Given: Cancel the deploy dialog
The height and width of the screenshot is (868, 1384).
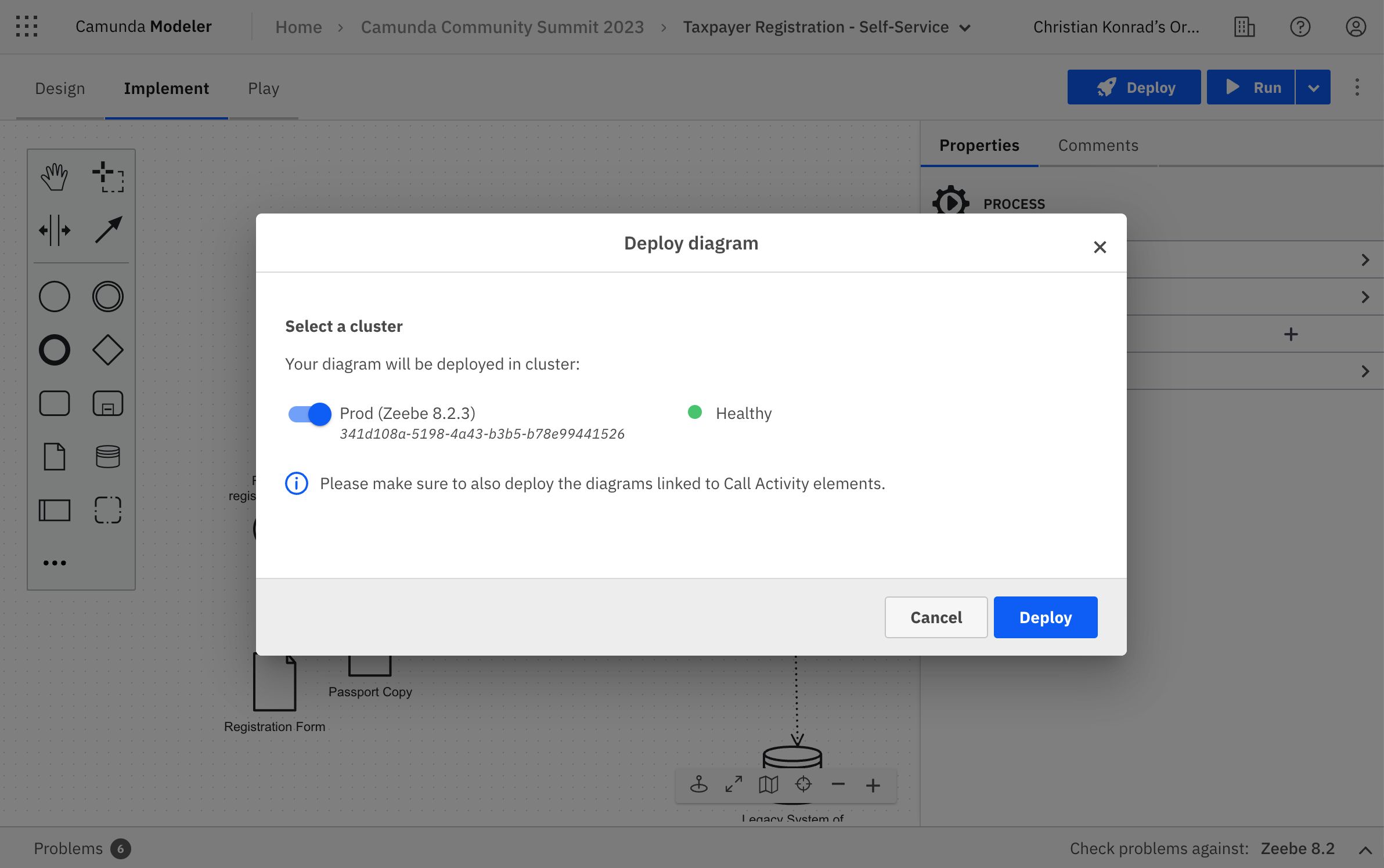Looking at the screenshot, I should [x=935, y=617].
